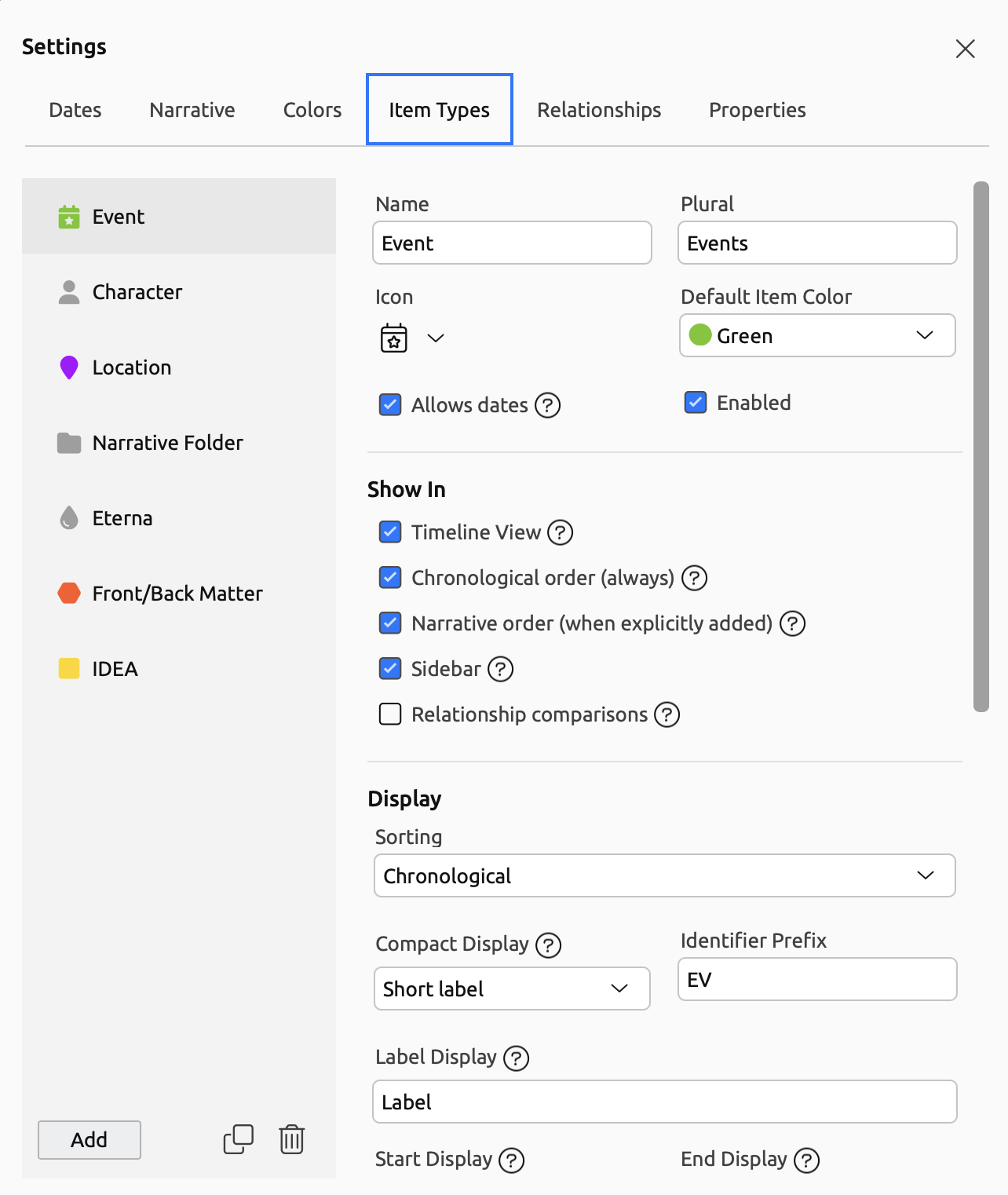
Task: Open help for Relationship comparisons
Action: pos(667,714)
